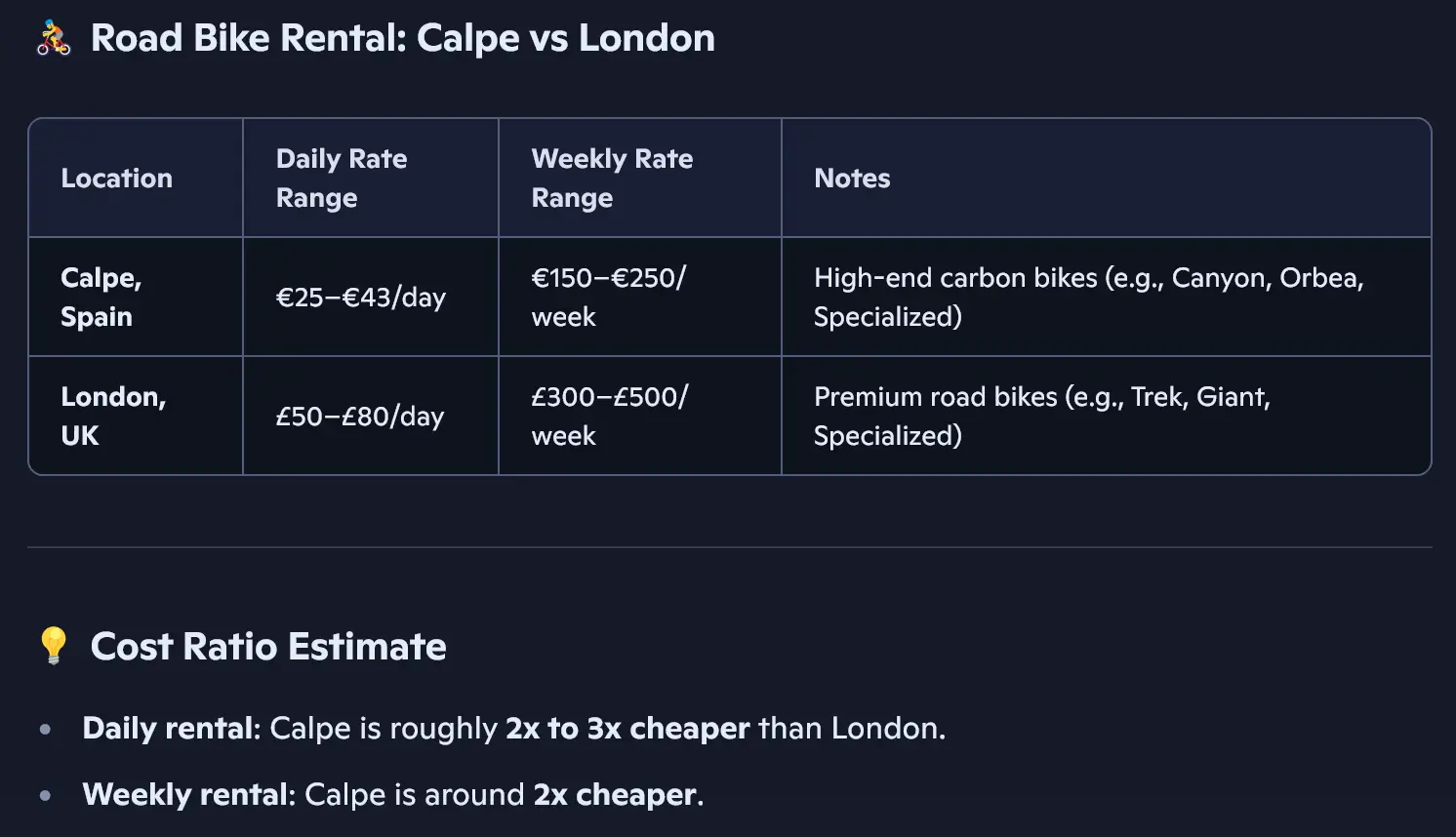Click the Location column header

(116, 179)
